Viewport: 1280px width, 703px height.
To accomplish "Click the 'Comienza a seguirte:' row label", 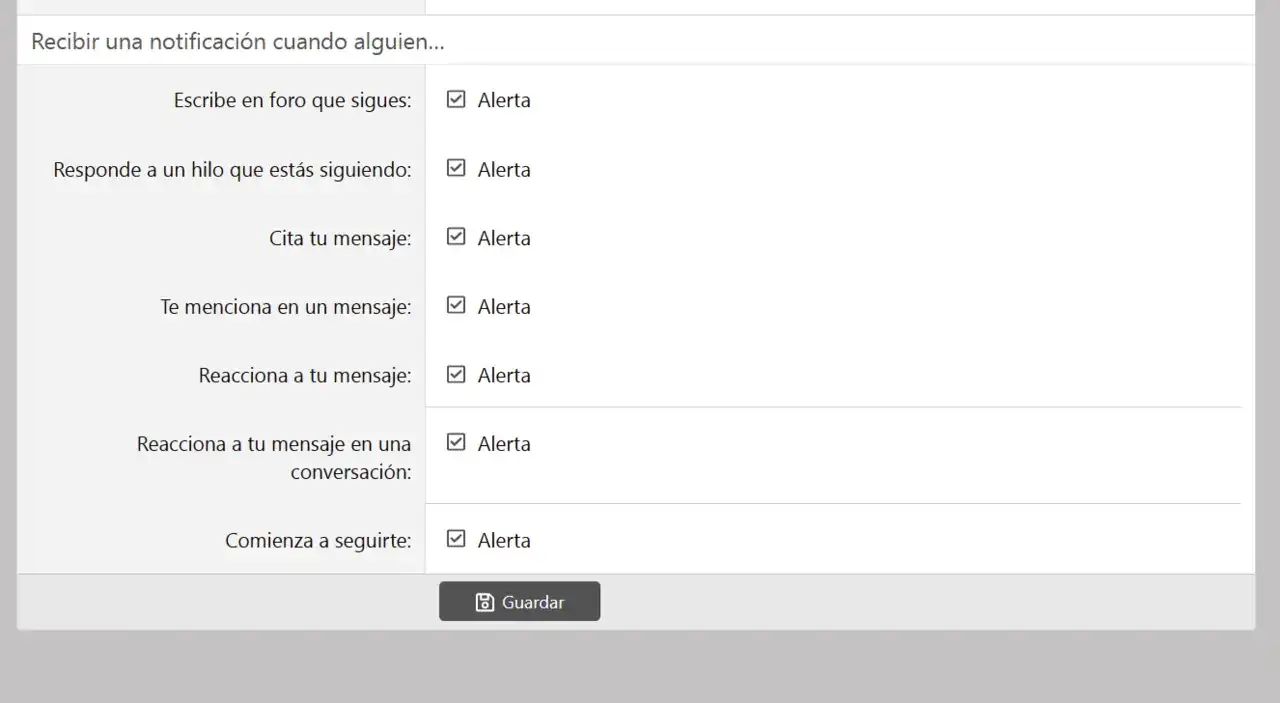I will coord(318,540).
